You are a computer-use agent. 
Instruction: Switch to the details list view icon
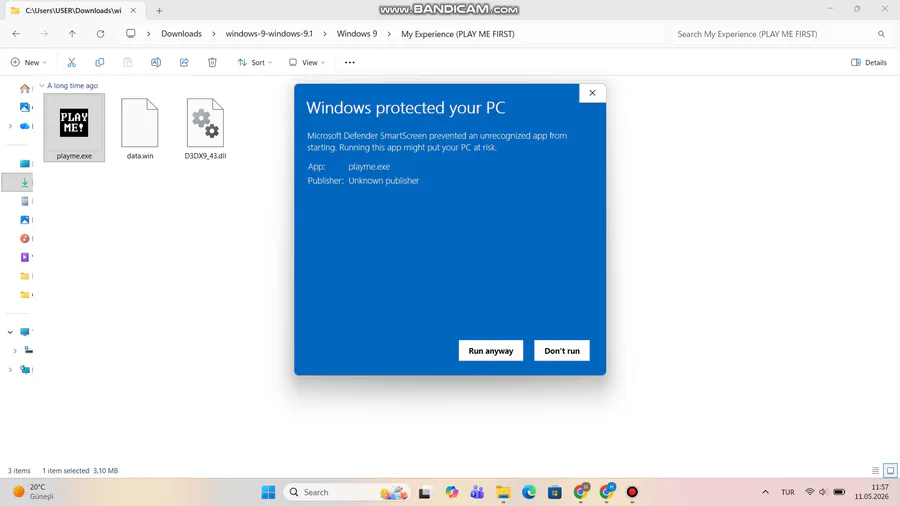875,470
